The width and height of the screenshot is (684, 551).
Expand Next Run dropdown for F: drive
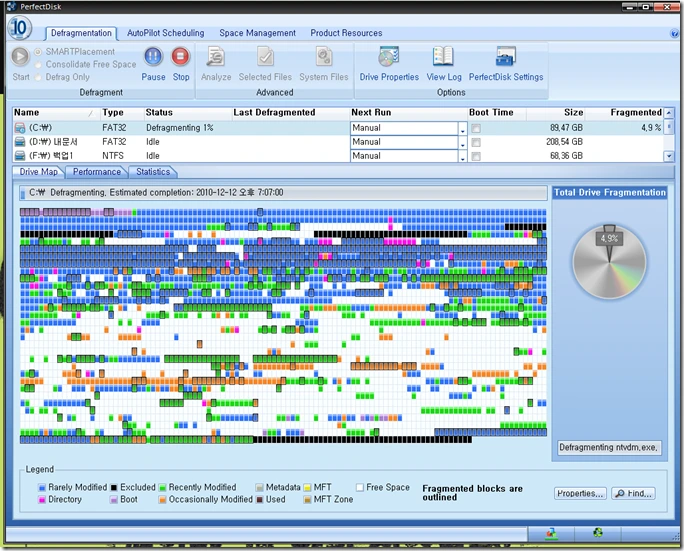462,156
